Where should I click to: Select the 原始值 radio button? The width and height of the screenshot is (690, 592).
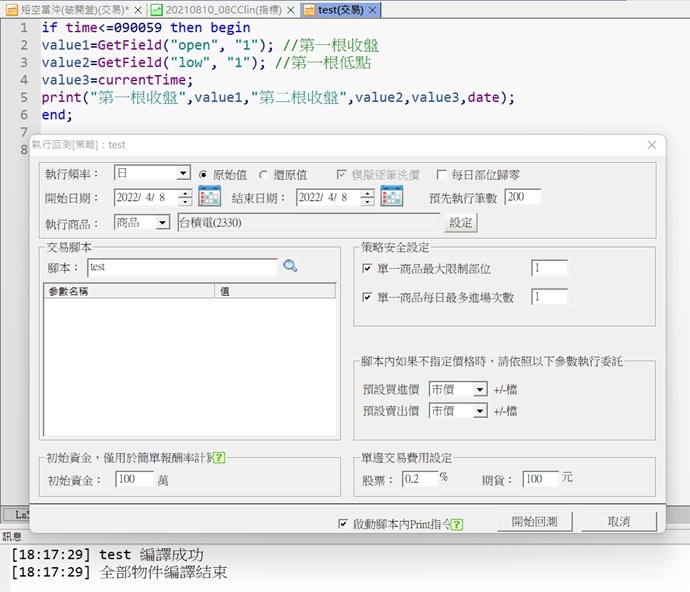[x=204, y=174]
